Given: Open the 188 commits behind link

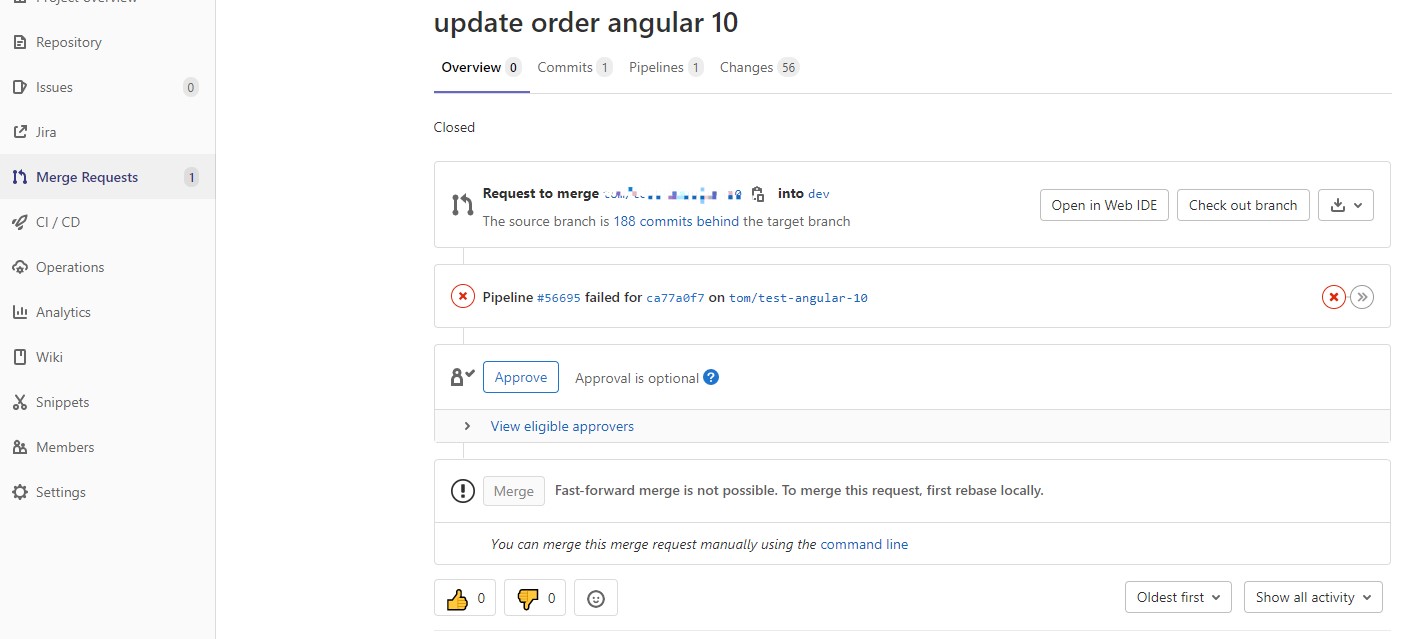Looking at the screenshot, I should pos(676,221).
